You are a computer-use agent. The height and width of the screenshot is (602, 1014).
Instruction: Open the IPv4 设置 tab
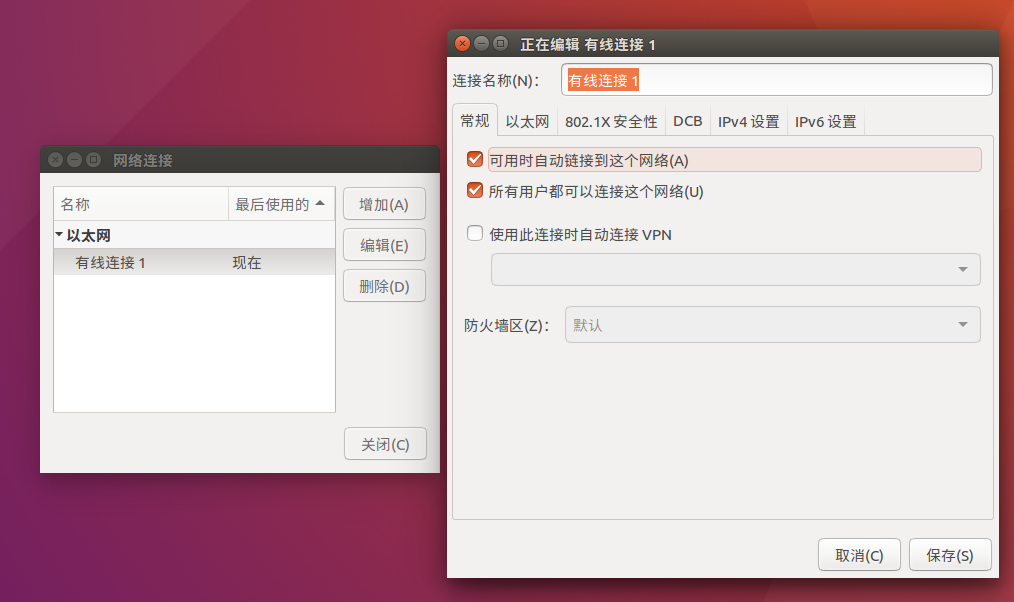coord(748,122)
